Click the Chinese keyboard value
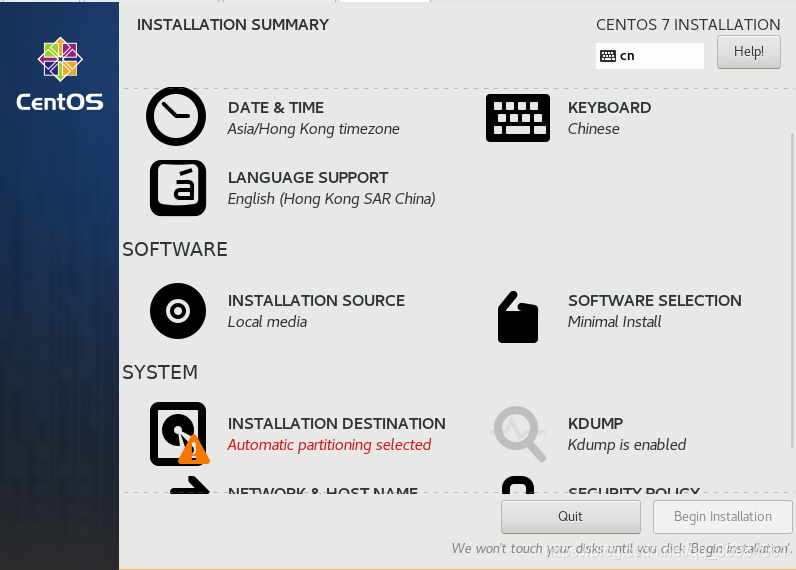796x570 pixels. click(593, 129)
